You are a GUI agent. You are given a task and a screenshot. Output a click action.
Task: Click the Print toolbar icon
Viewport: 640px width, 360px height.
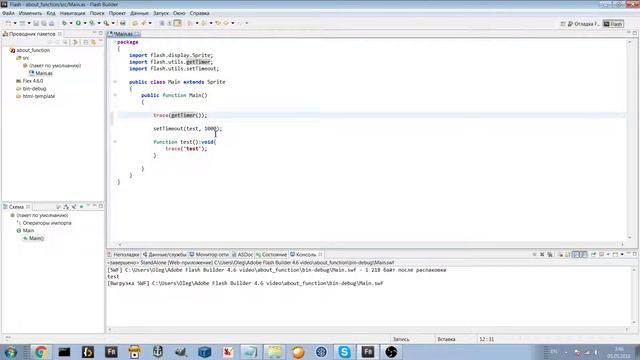pos(51,23)
